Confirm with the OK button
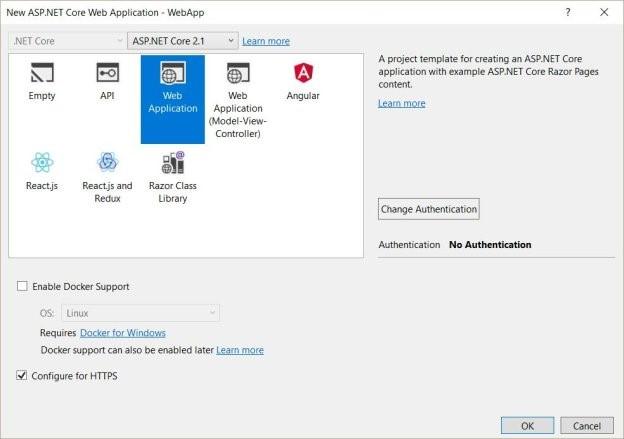The image size is (624, 439). tap(527, 426)
